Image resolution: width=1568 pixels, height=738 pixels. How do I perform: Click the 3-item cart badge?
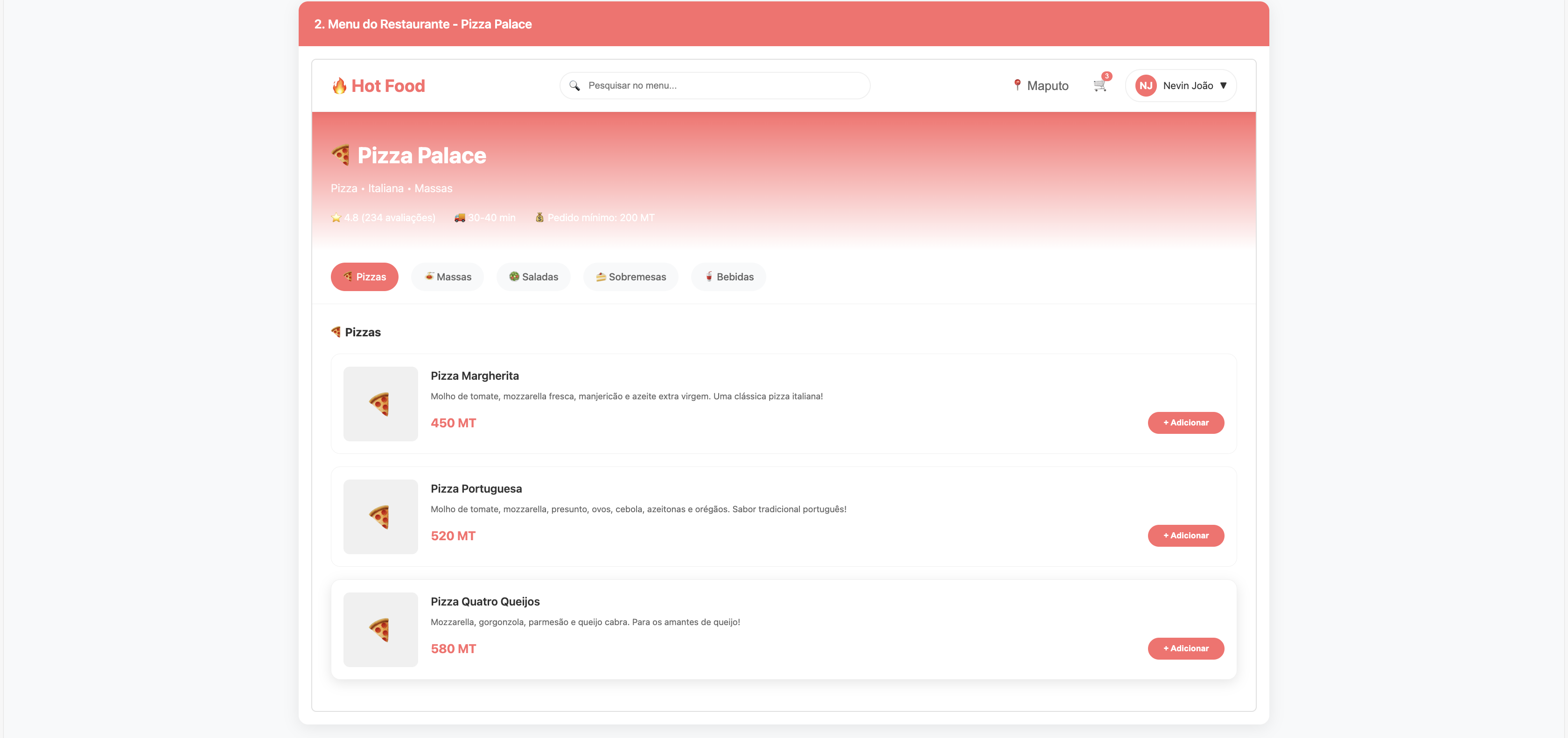[x=1107, y=77]
